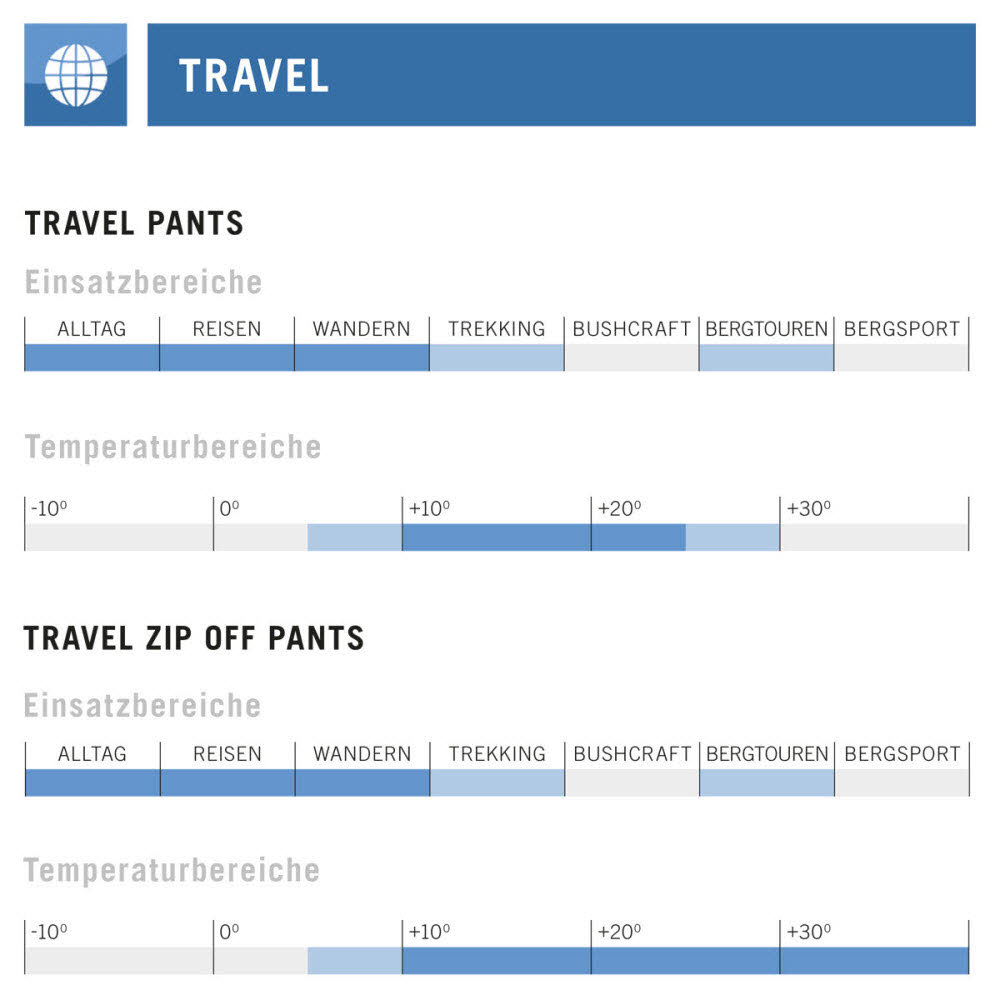This screenshot has height=1000, width=1000.
Task: Click 0° marker on Zip Off Pants scale
Action: [229, 933]
